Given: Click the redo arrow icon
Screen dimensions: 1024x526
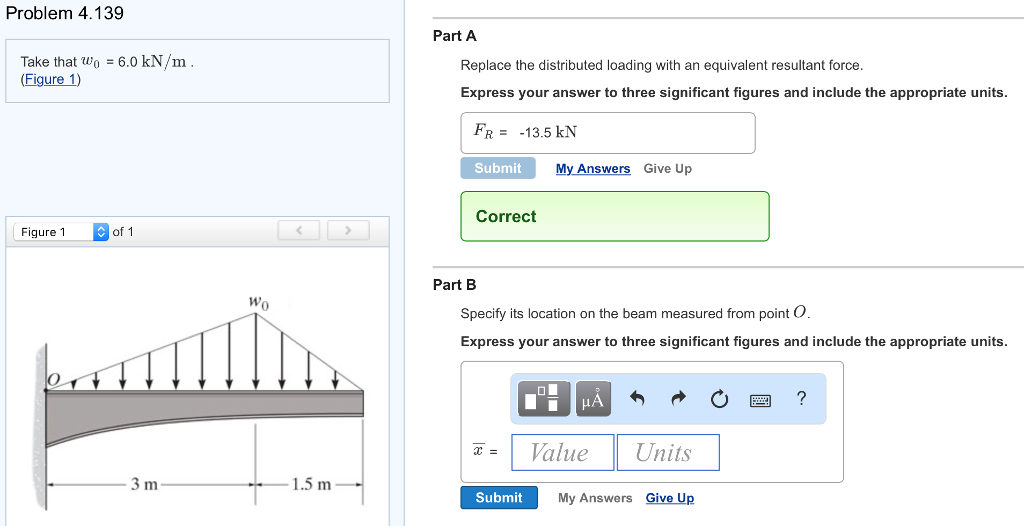Looking at the screenshot, I should click(x=679, y=399).
